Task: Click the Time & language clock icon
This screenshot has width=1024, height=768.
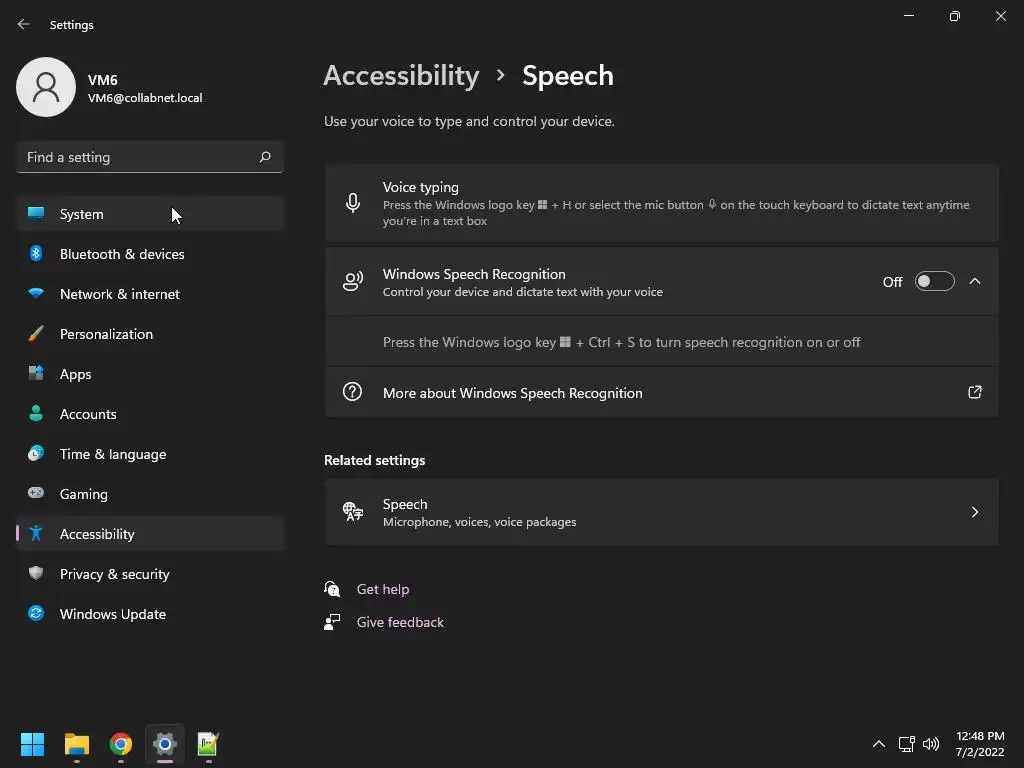Action: [36, 453]
